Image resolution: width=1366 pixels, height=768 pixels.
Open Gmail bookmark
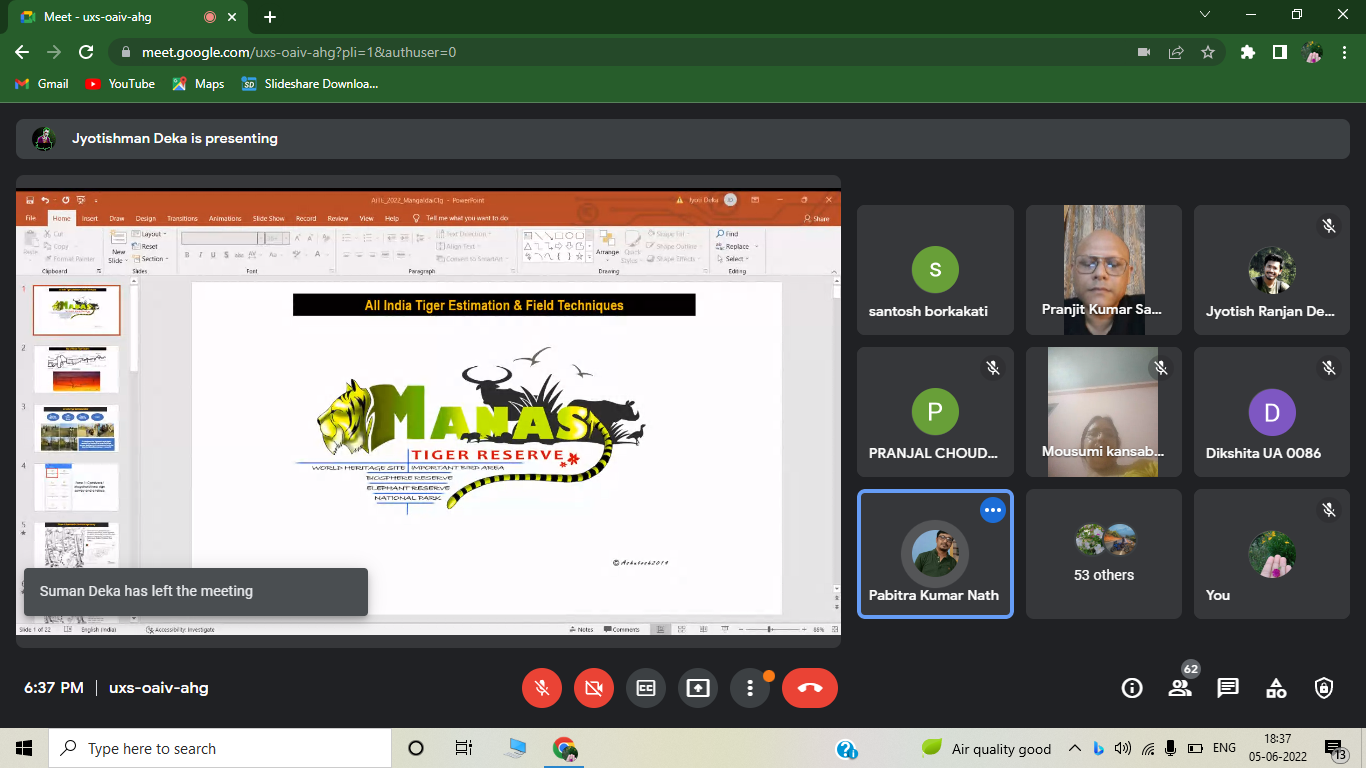tap(42, 84)
